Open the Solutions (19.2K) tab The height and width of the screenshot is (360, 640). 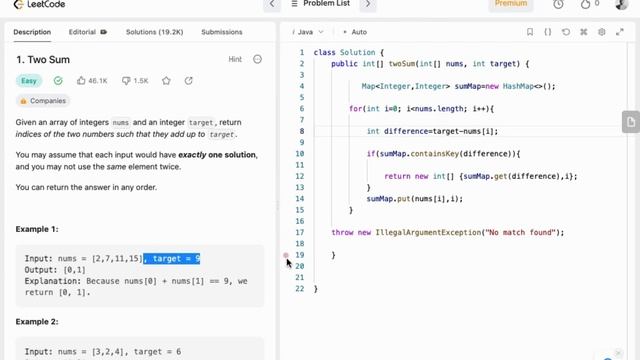click(x=154, y=32)
